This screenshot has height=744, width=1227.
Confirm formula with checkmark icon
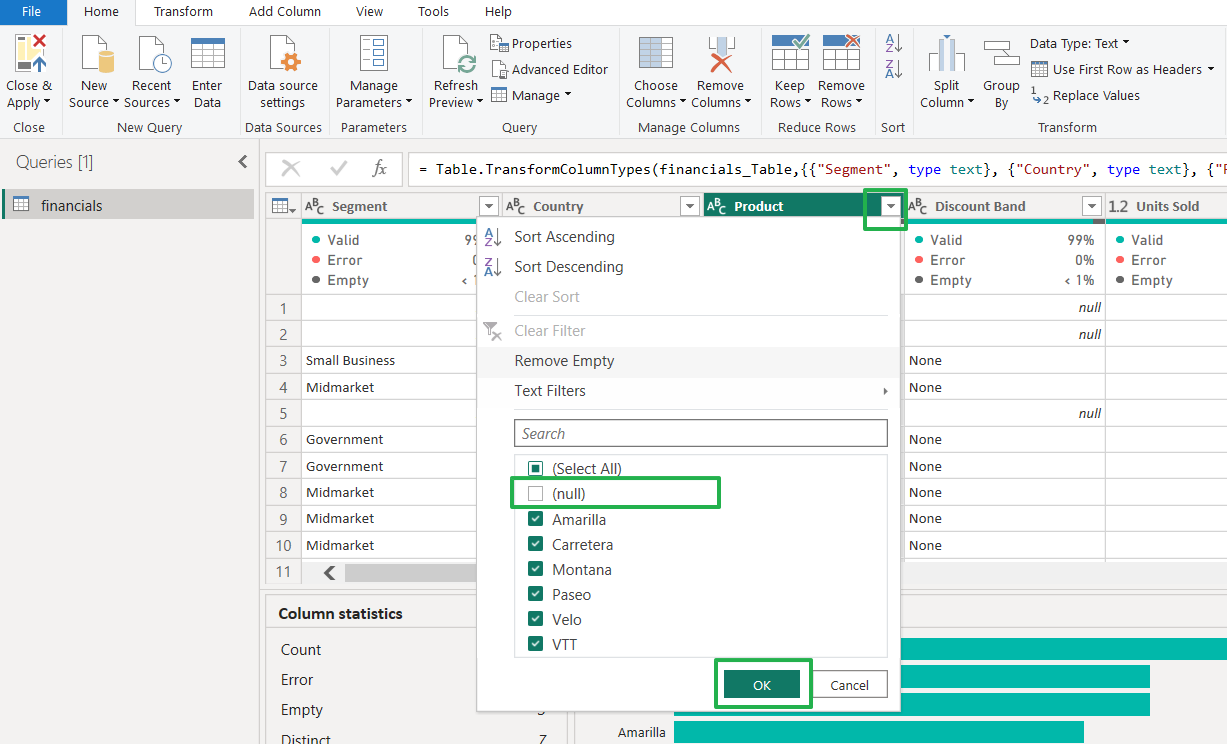[339, 169]
